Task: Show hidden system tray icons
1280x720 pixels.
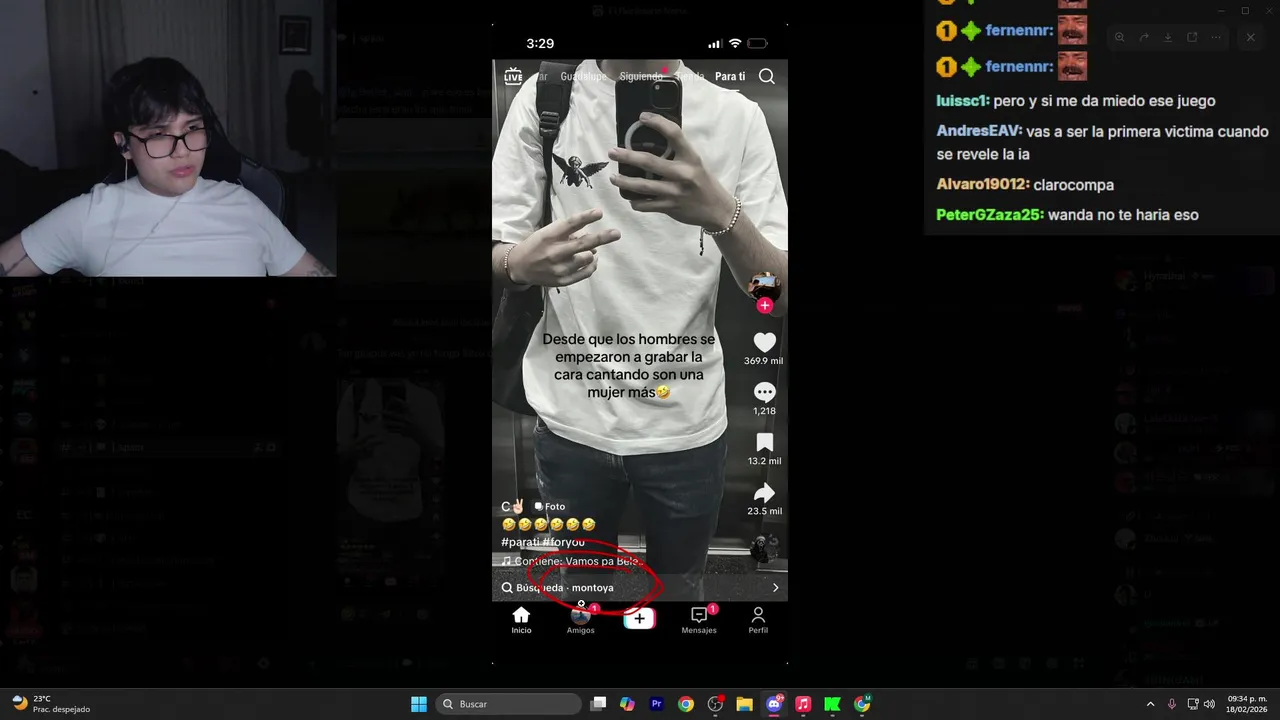Action: 1150,704
